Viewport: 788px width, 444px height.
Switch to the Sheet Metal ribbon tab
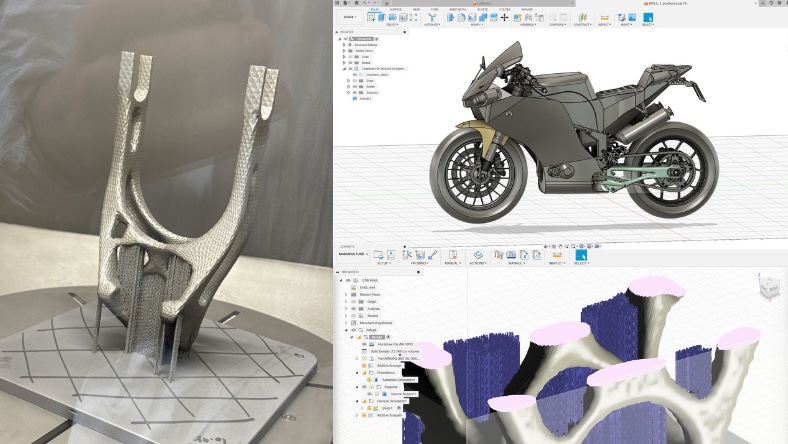pos(456,8)
